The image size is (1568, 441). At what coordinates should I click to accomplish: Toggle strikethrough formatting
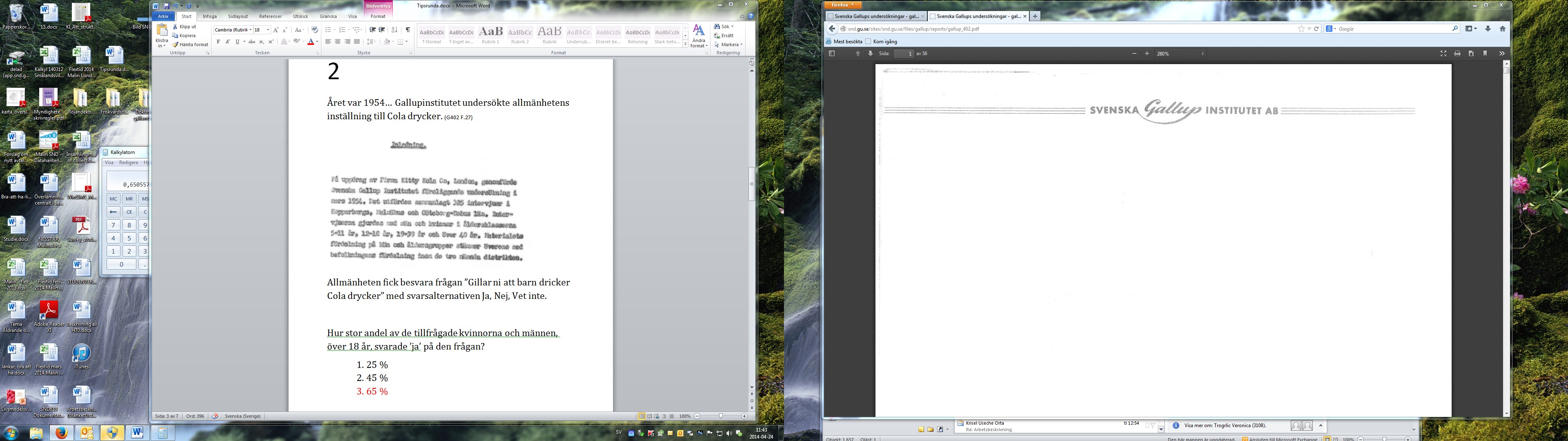click(252, 42)
